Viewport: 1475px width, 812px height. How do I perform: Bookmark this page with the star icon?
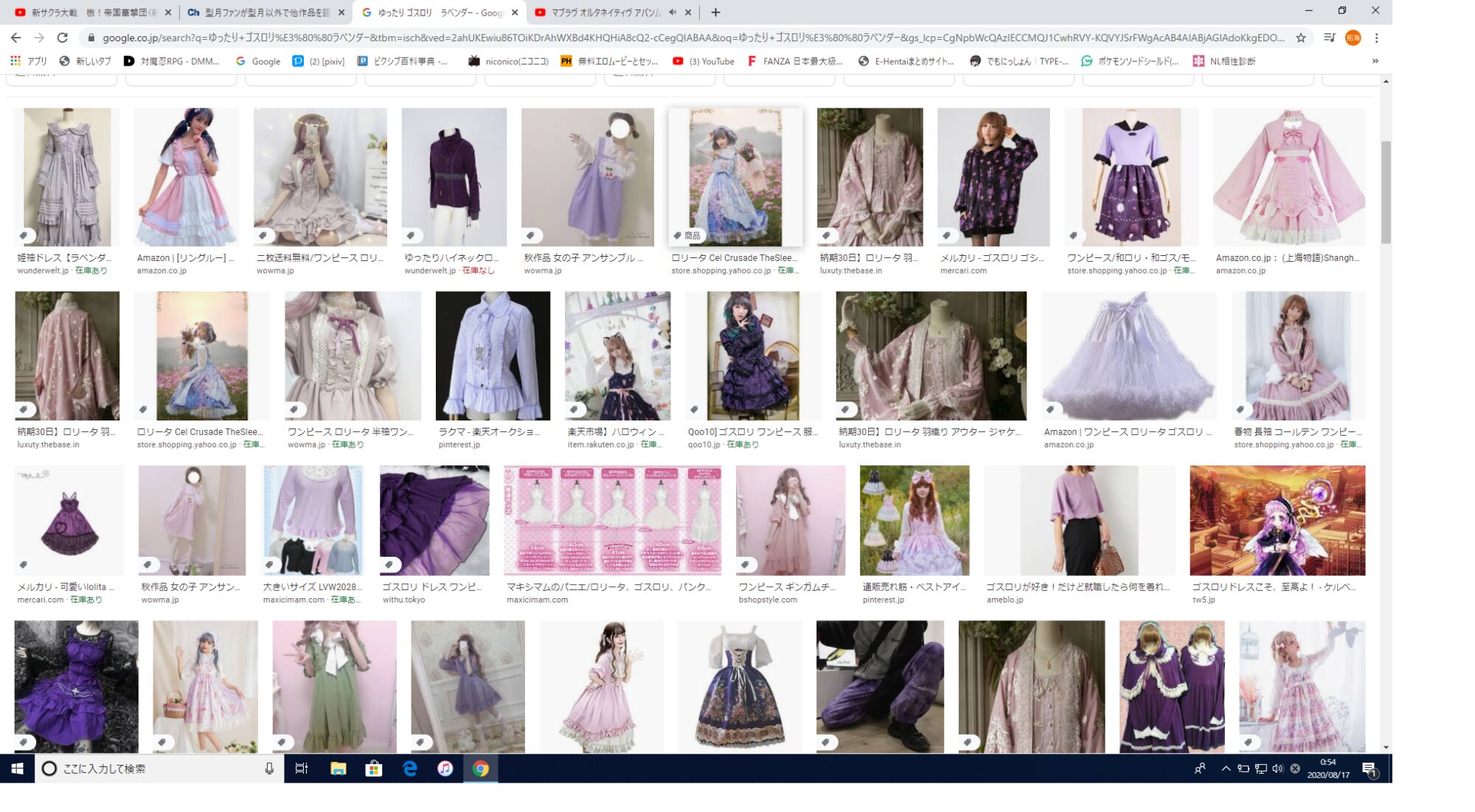(x=1301, y=38)
